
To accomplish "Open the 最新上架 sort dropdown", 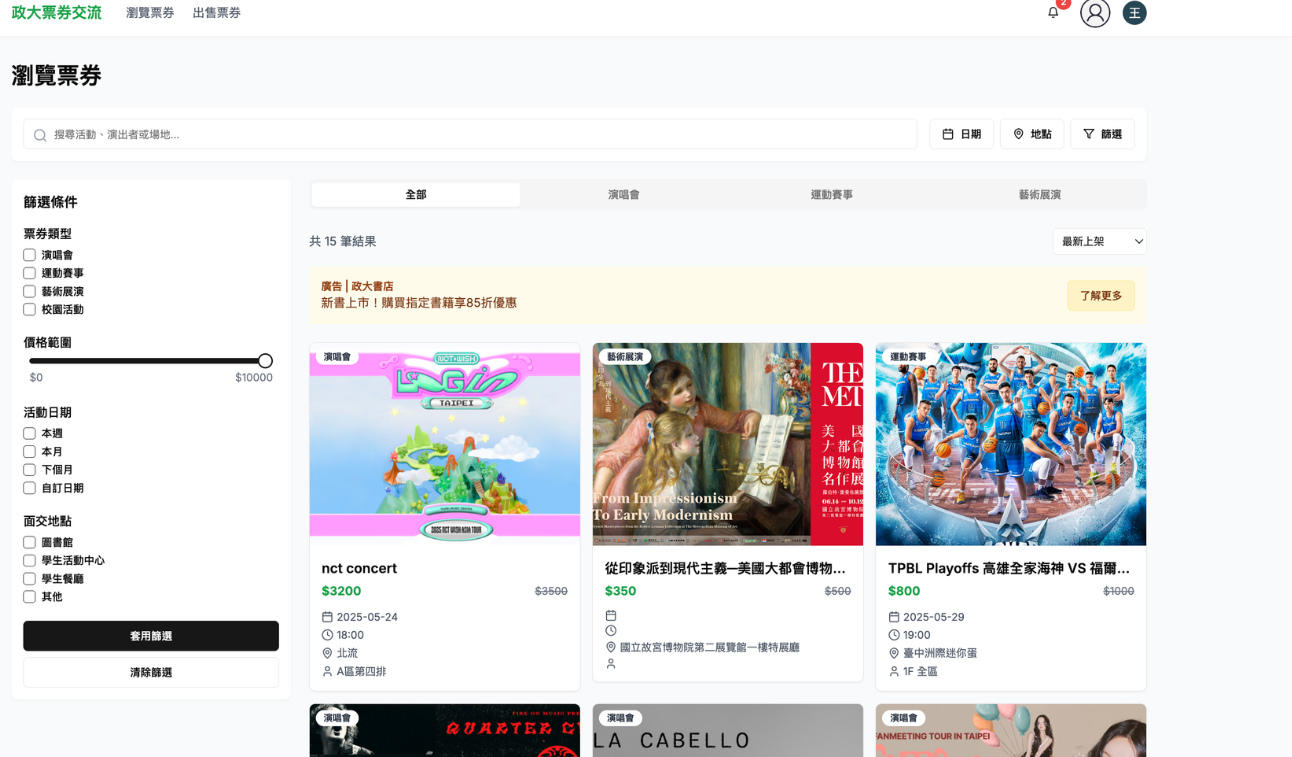I will click(x=1099, y=241).
